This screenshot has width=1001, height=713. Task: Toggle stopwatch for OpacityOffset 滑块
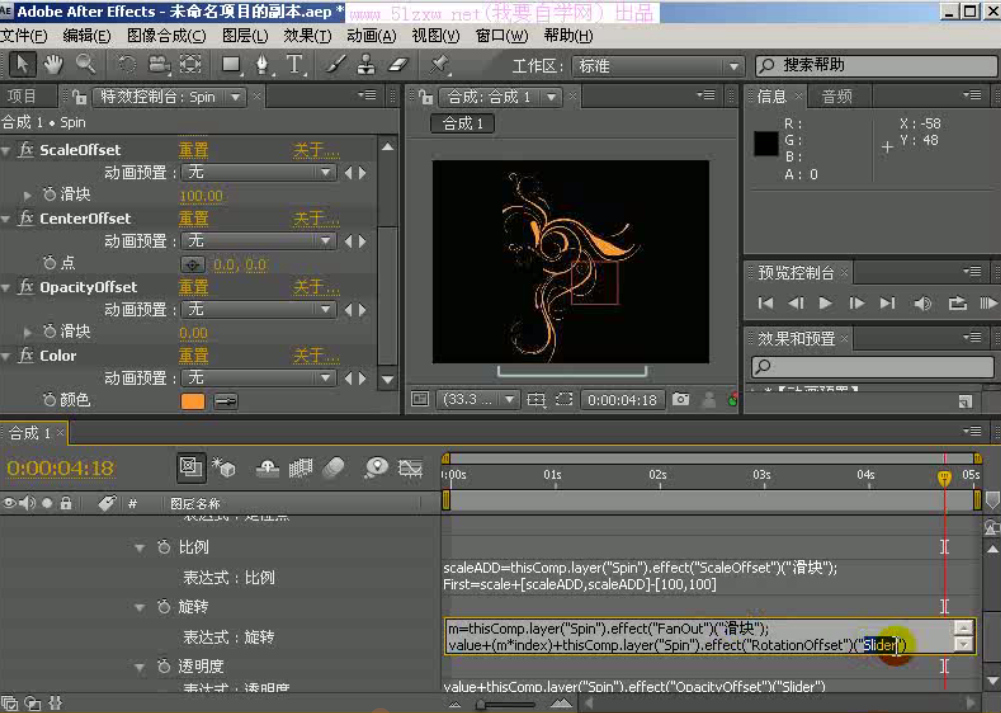click(49, 331)
